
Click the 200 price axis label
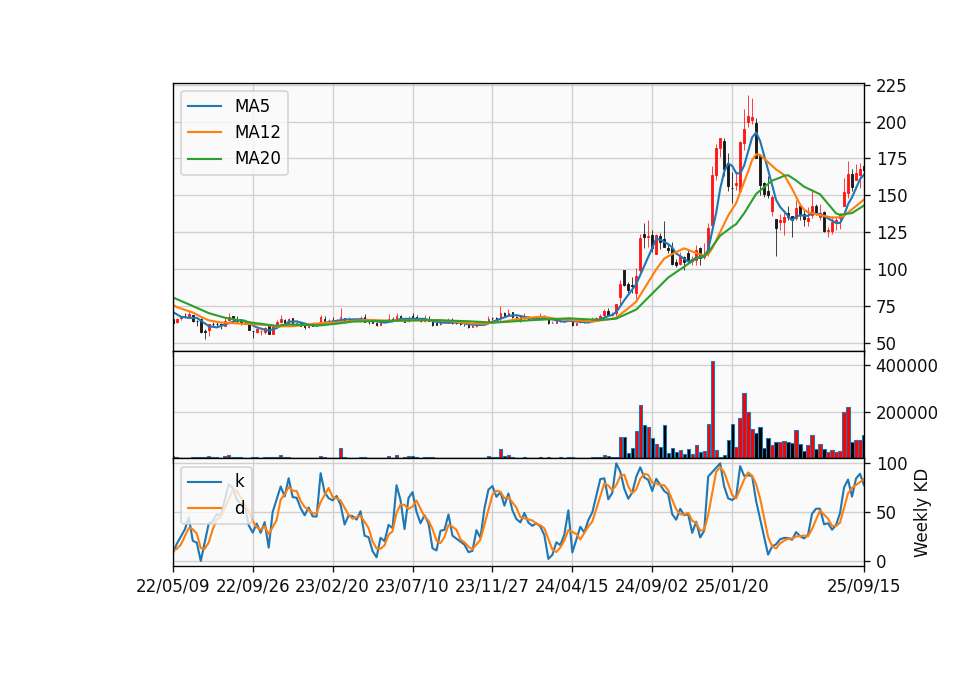(x=891, y=123)
